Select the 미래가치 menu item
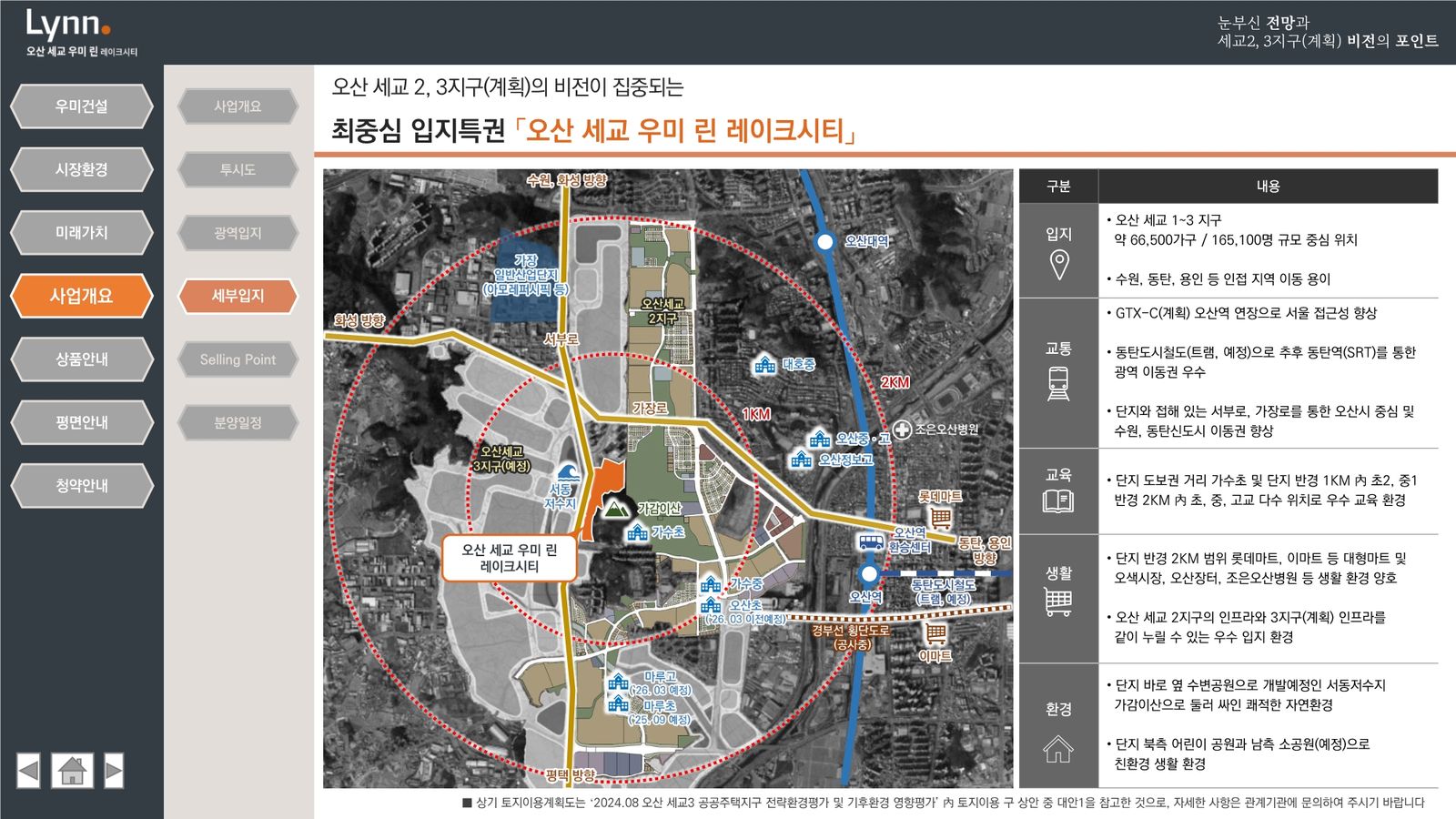The height and width of the screenshot is (819, 1456). pyautogui.click(x=81, y=233)
